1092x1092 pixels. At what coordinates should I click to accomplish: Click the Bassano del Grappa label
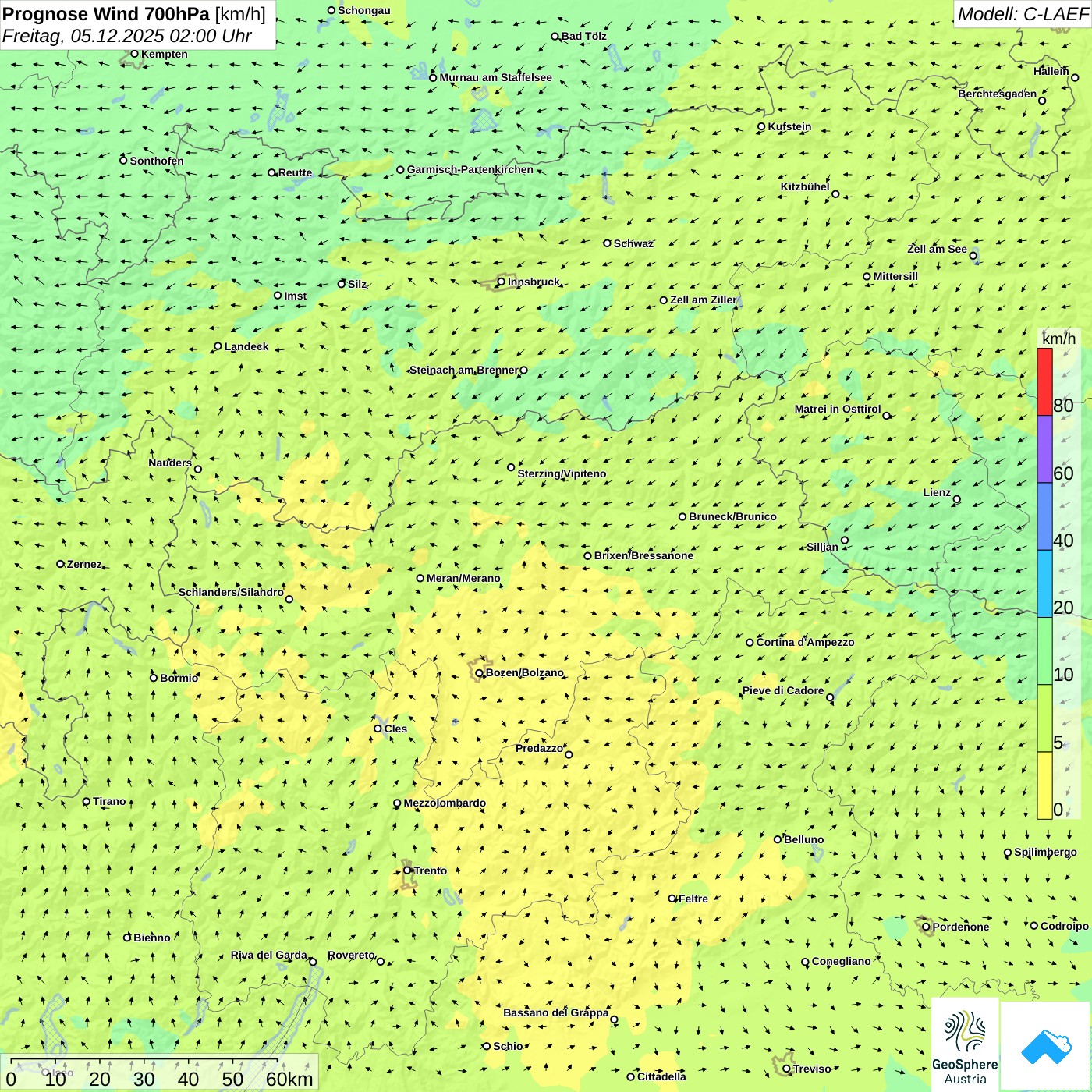[556, 1012]
